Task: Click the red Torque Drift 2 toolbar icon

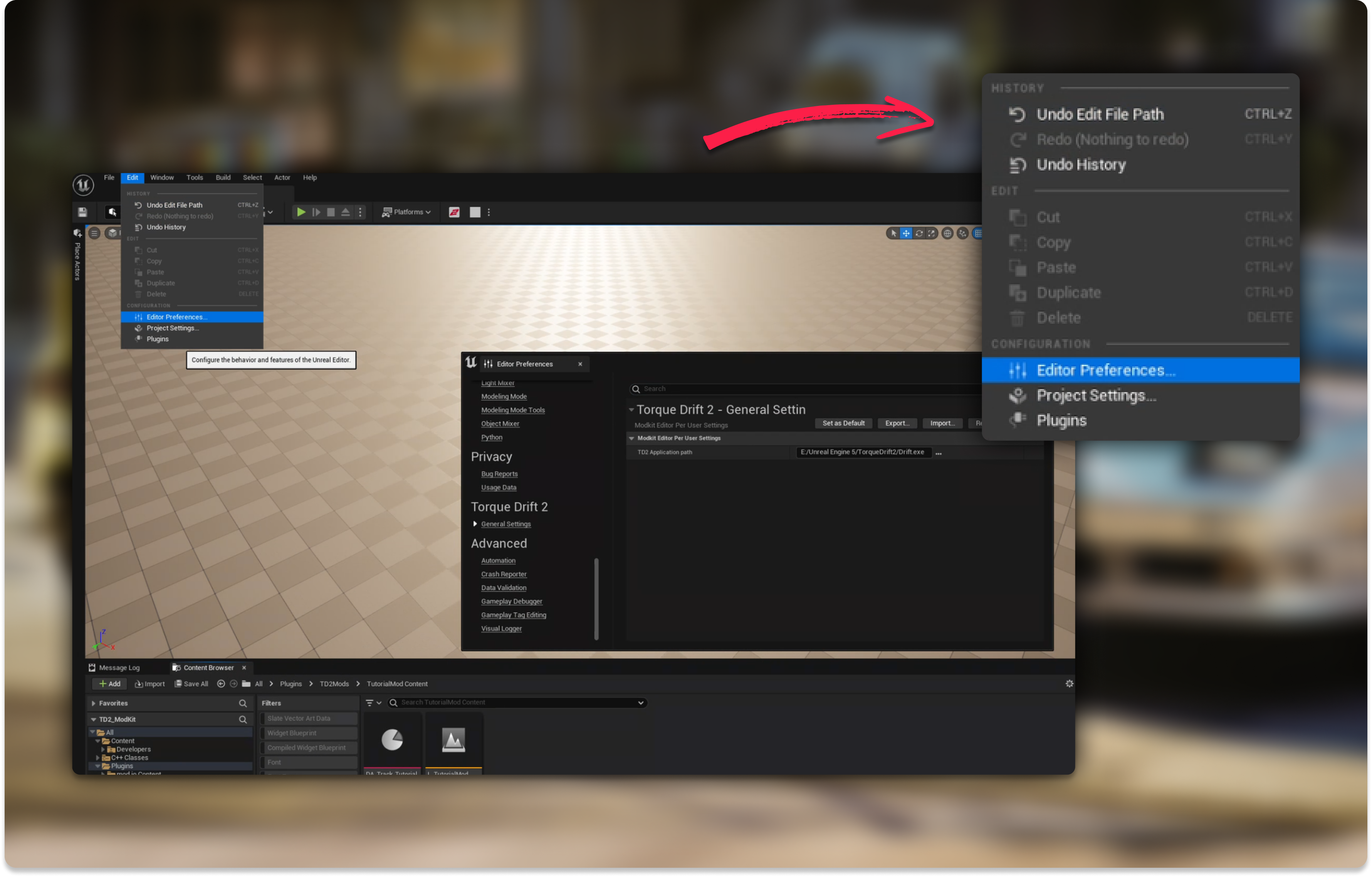Action: click(x=453, y=212)
